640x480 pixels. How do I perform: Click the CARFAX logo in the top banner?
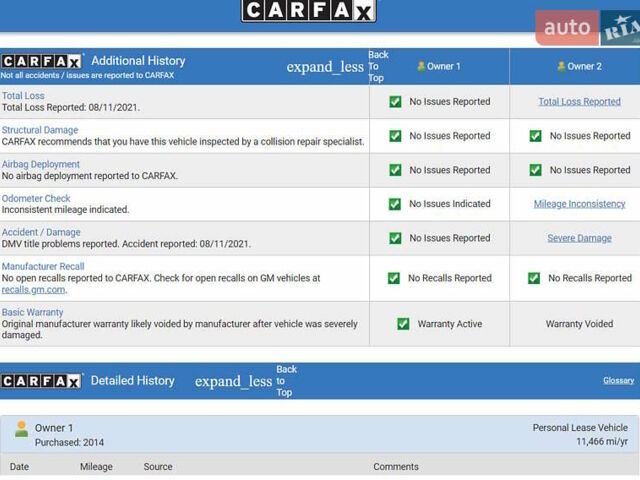309,10
